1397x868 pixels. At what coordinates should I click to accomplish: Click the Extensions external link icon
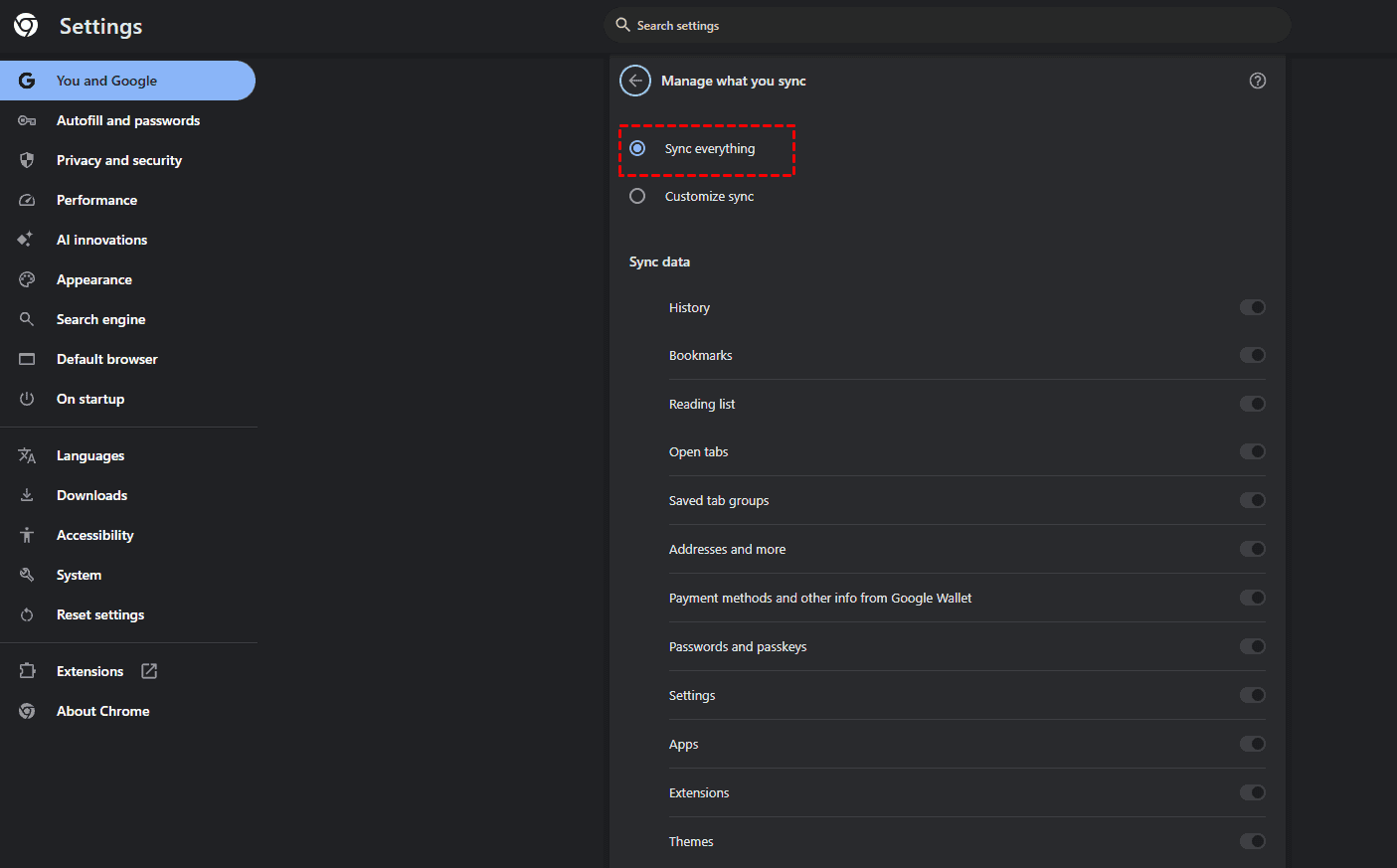click(x=149, y=671)
